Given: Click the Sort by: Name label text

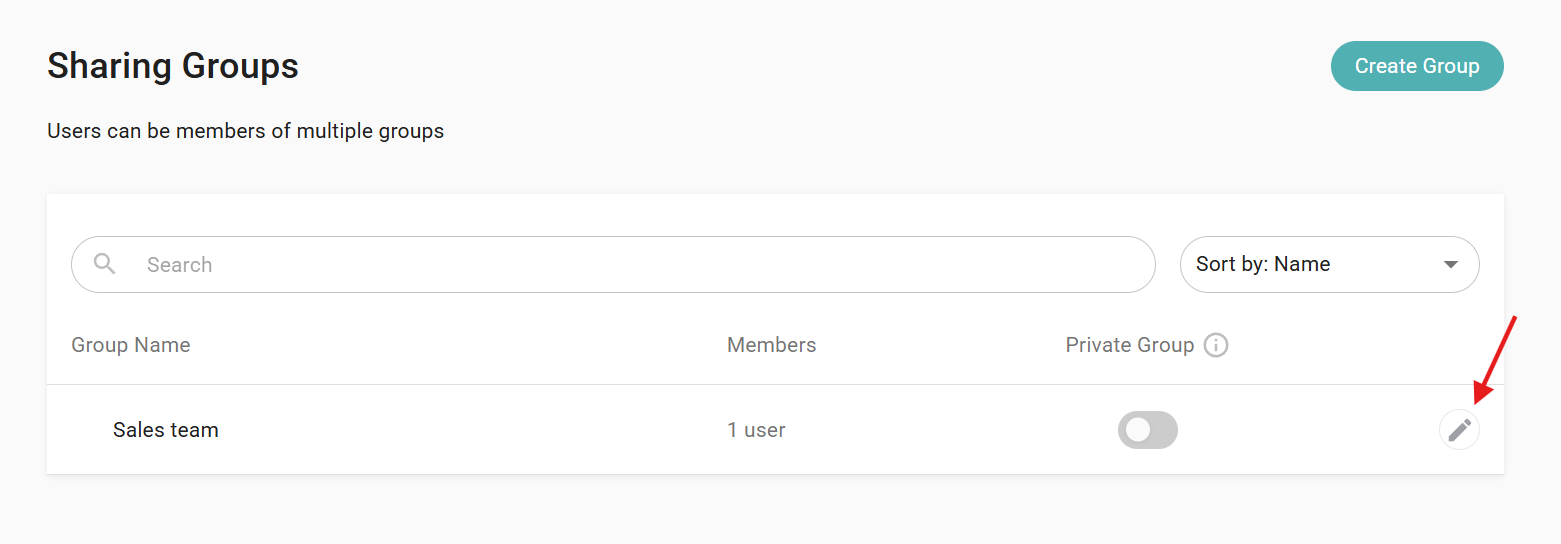Looking at the screenshot, I should click(1263, 265).
